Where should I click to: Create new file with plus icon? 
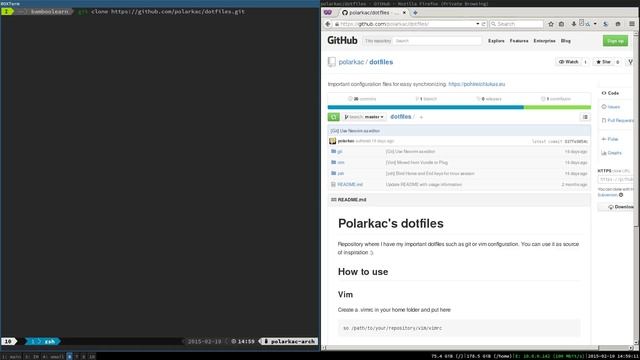pyautogui.click(x=421, y=117)
